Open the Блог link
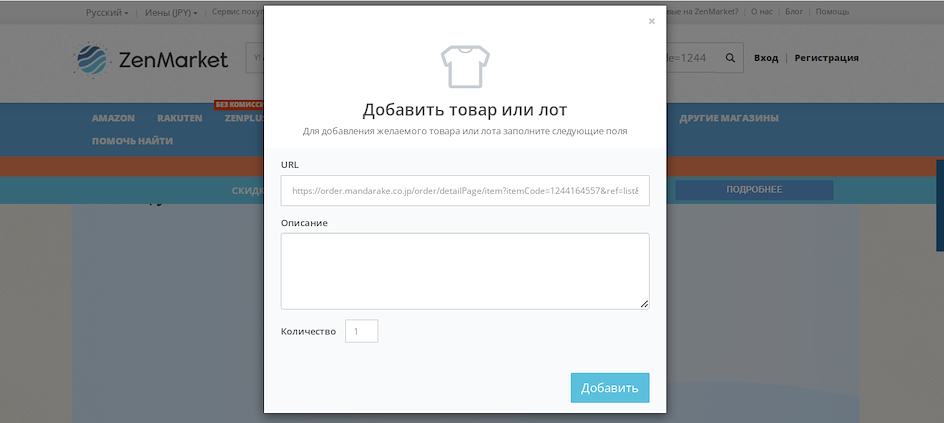944x423 pixels. [794, 11]
